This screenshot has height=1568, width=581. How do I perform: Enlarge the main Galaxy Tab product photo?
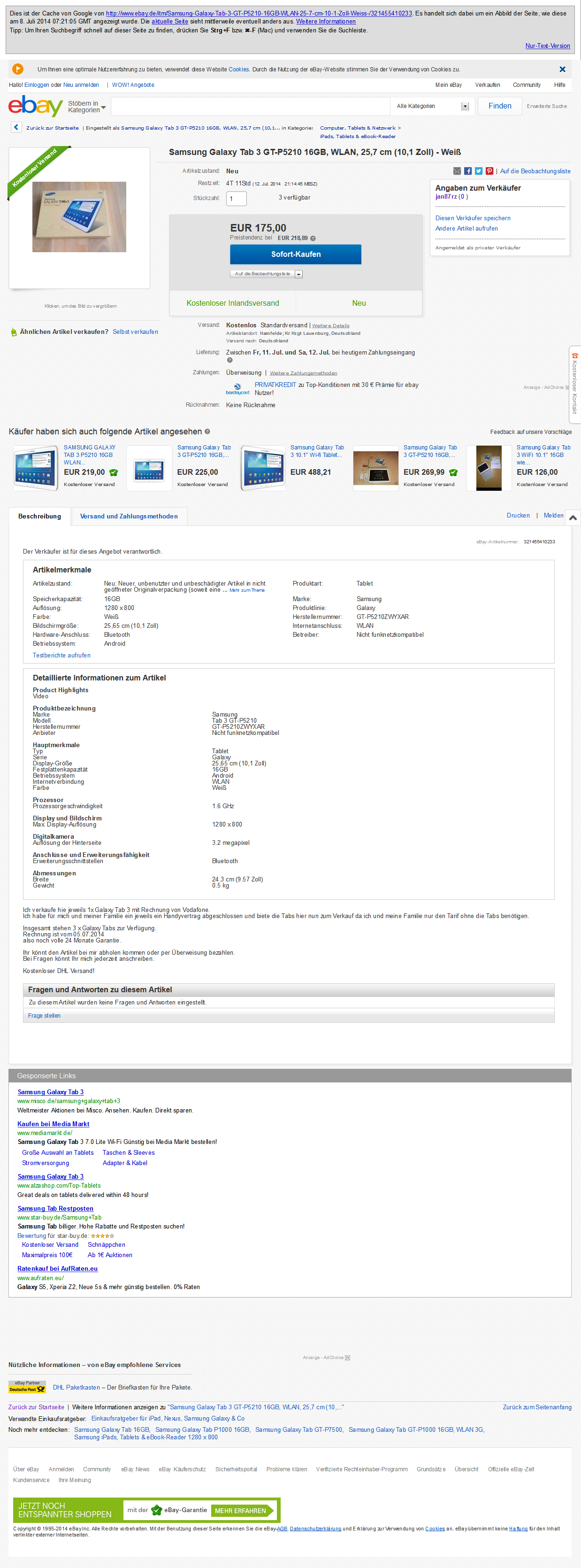[79, 216]
